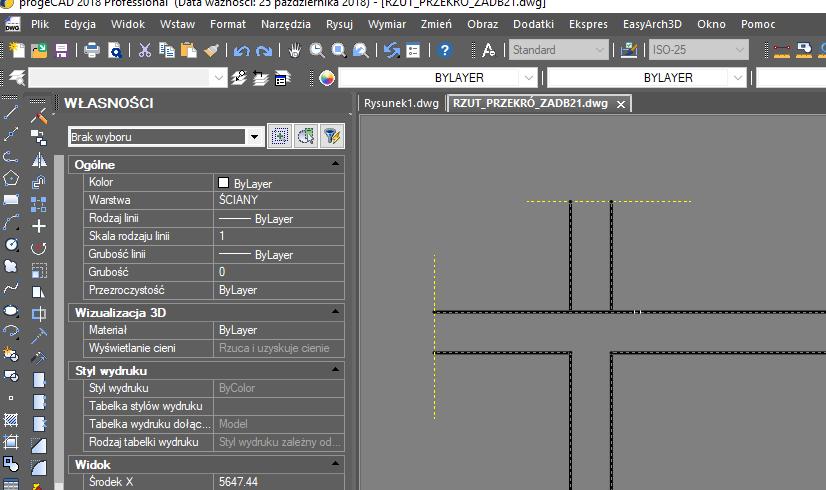This screenshot has width=826, height=490.
Task: Activate the Pan hand tool
Action: coord(294,50)
